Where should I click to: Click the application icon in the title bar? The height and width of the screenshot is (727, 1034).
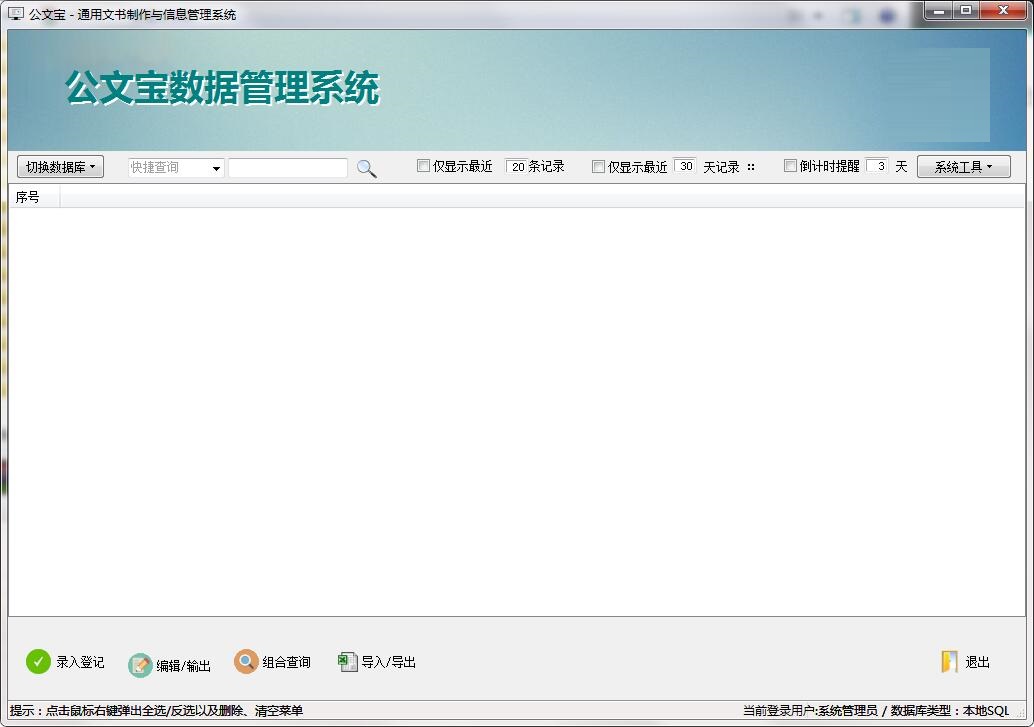13,14
